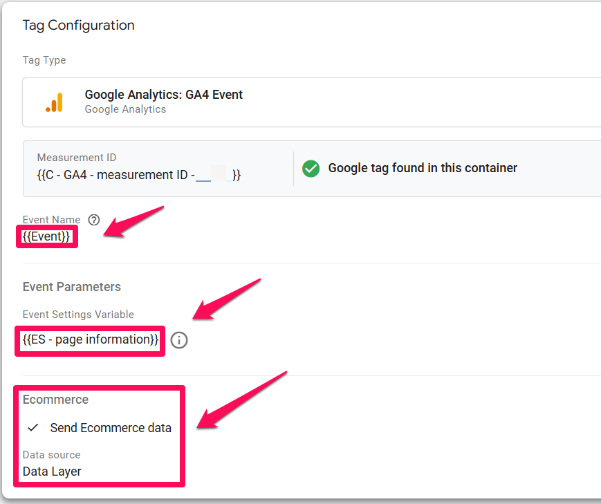Click the green checkmark Google tag icon
This screenshot has width=601, height=504.
click(x=311, y=168)
